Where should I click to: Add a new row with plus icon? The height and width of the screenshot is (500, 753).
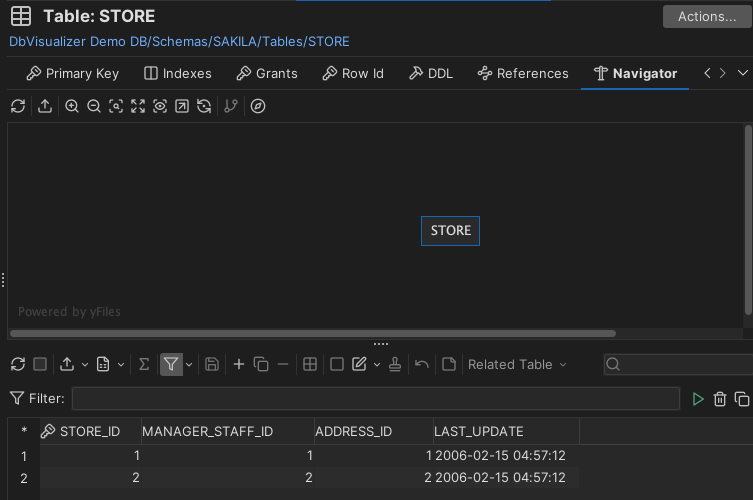click(x=239, y=365)
